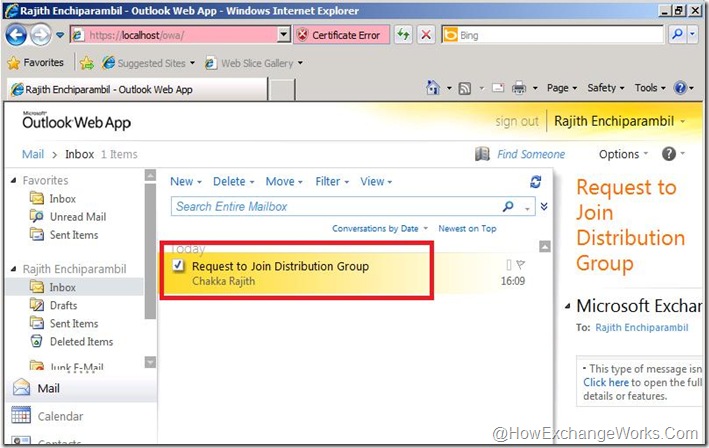Click the folder pane scrollbar down arrow
Viewport: 709px width, 448px height.
click(150, 362)
